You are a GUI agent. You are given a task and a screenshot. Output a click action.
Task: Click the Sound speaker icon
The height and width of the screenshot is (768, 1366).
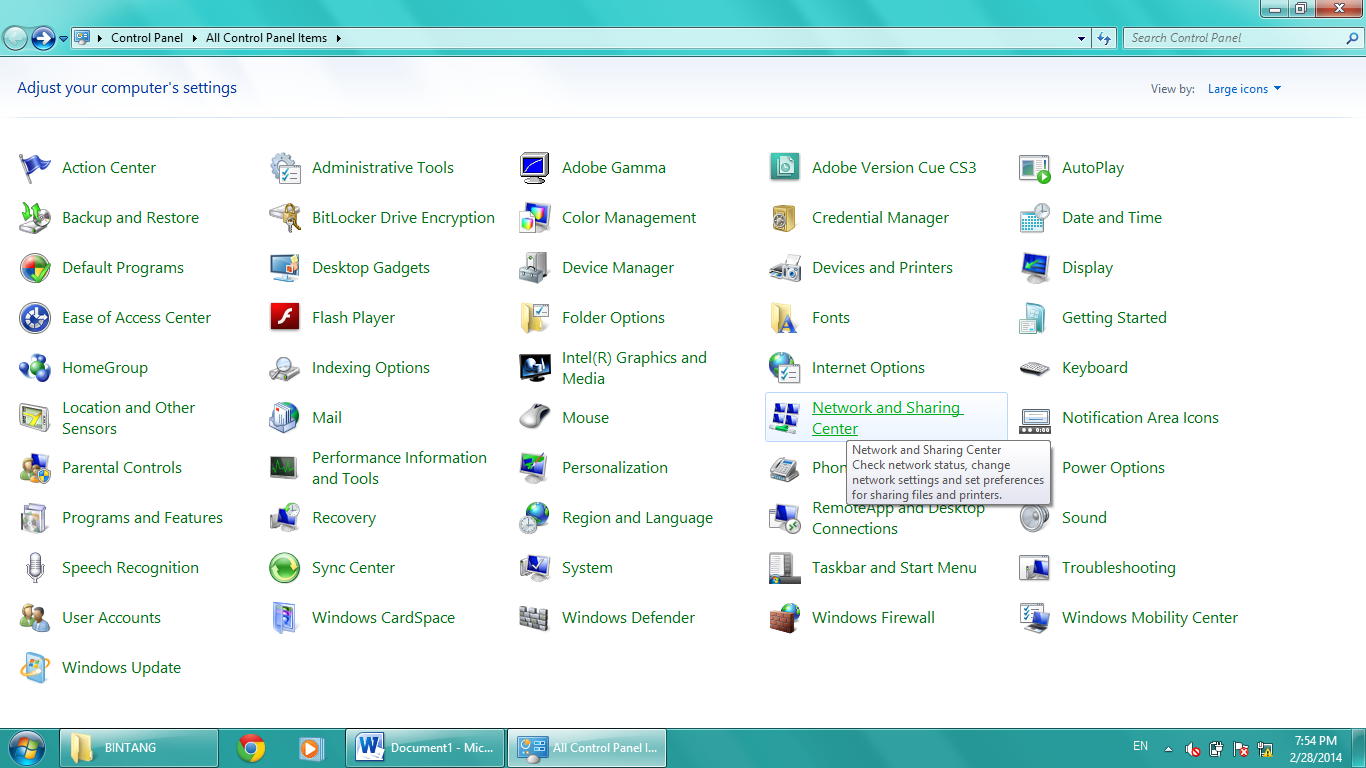(x=1035, y=518)
